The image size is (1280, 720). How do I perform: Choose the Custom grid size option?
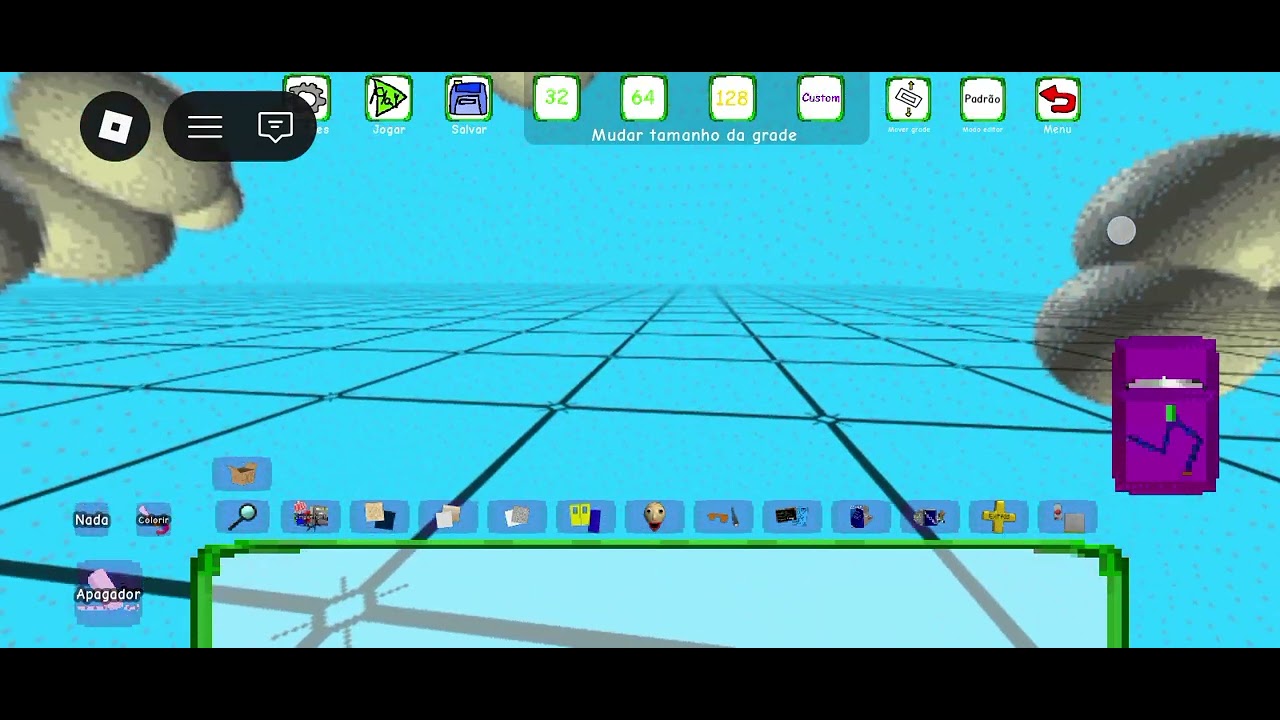pos(821,98)
